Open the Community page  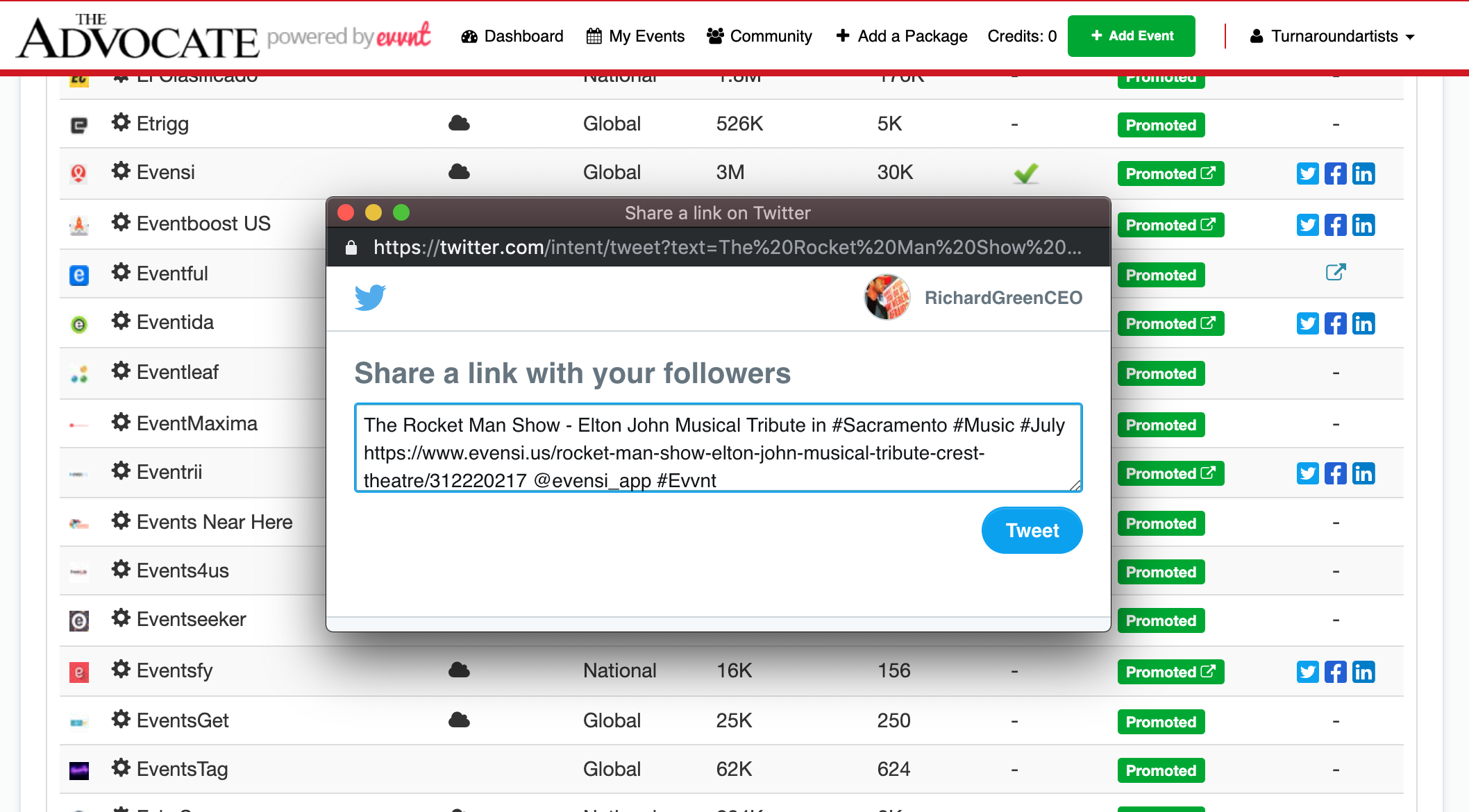(759, 36)
